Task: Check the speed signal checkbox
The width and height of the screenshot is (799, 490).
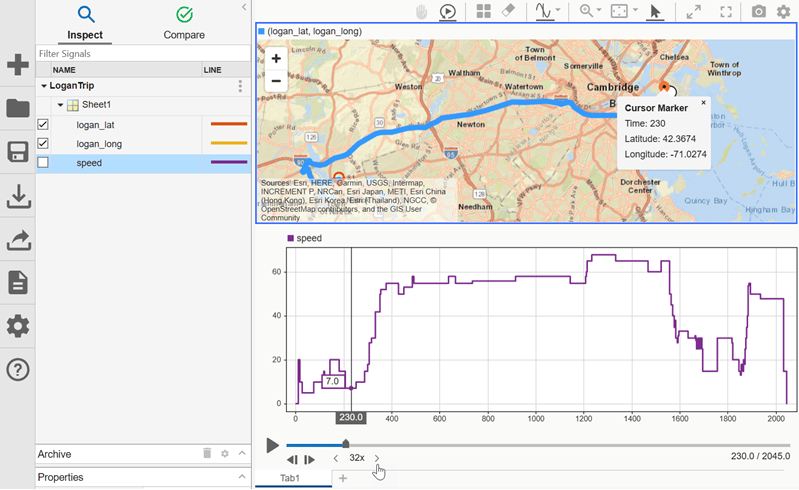Action: 43,162
